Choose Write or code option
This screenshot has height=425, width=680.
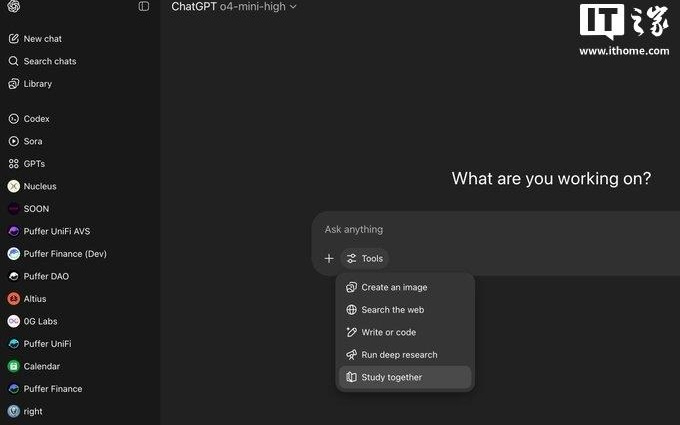tap(405, 332)
